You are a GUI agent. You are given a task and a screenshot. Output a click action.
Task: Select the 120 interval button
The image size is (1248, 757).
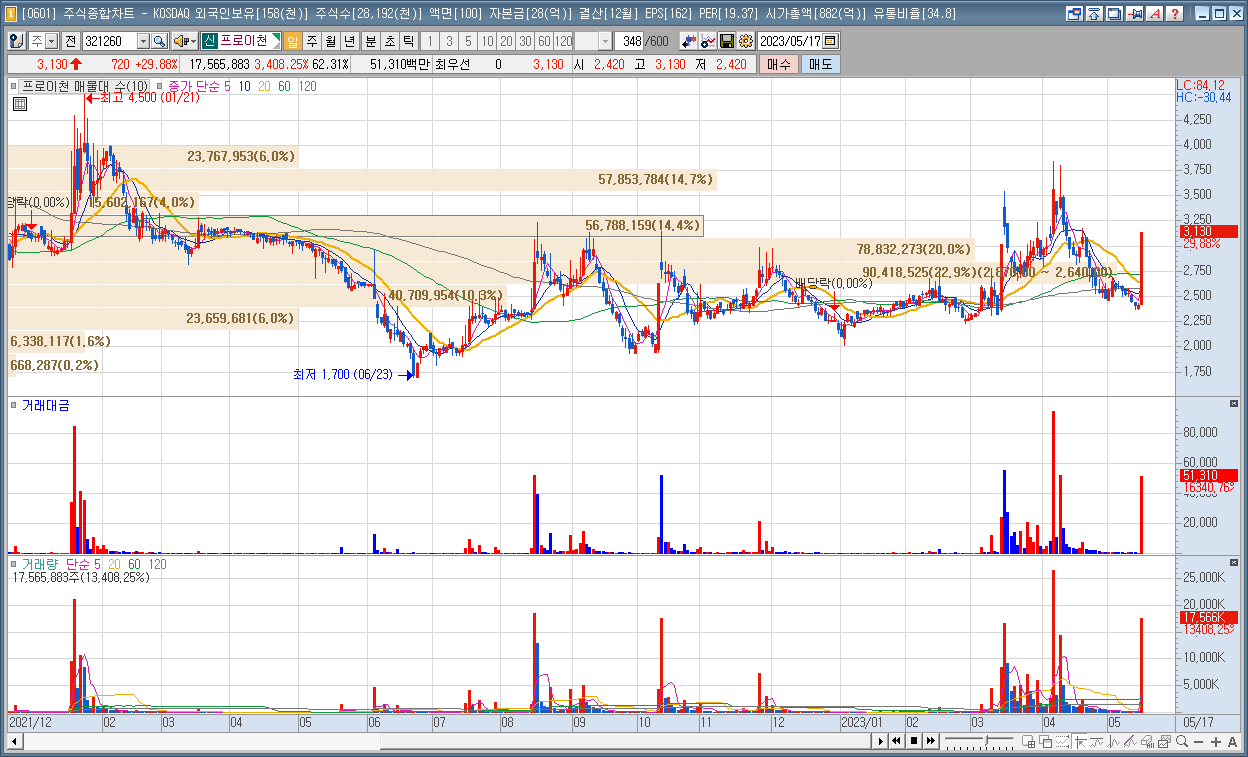[x=564, y=41]
